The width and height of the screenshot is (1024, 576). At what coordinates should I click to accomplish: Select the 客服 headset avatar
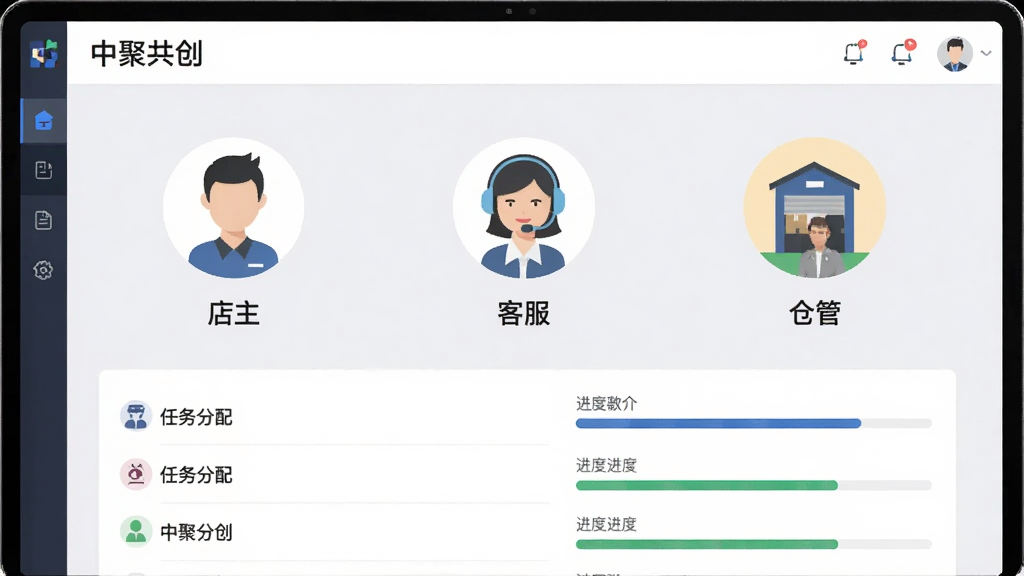click(524, 208)
